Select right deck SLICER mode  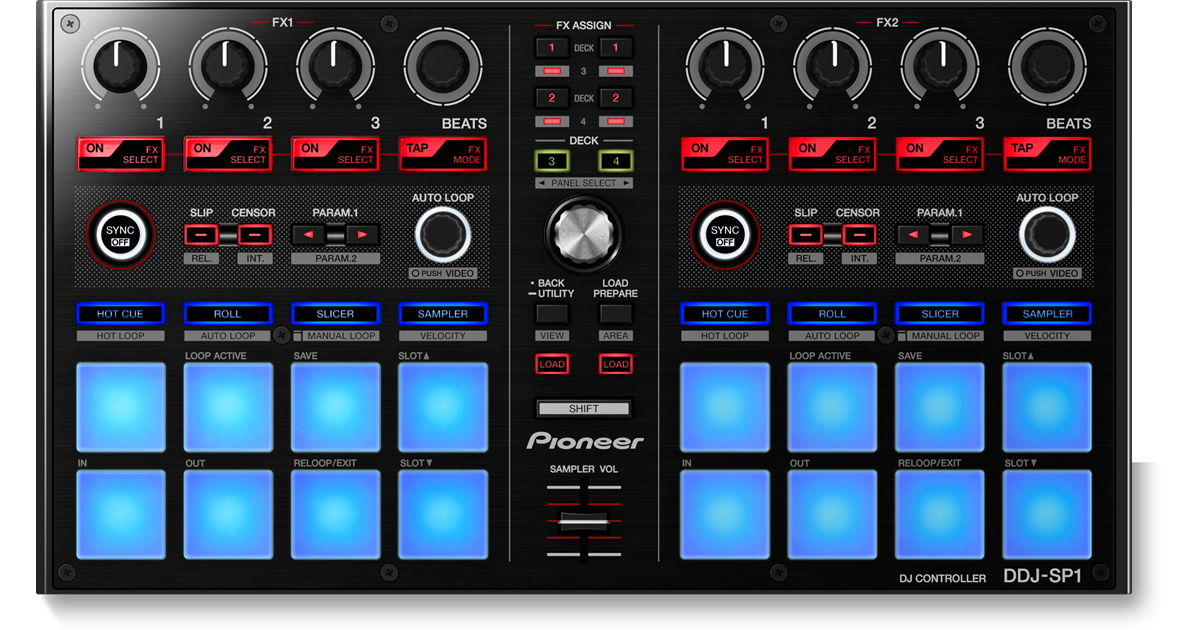(x=940, y=314)
